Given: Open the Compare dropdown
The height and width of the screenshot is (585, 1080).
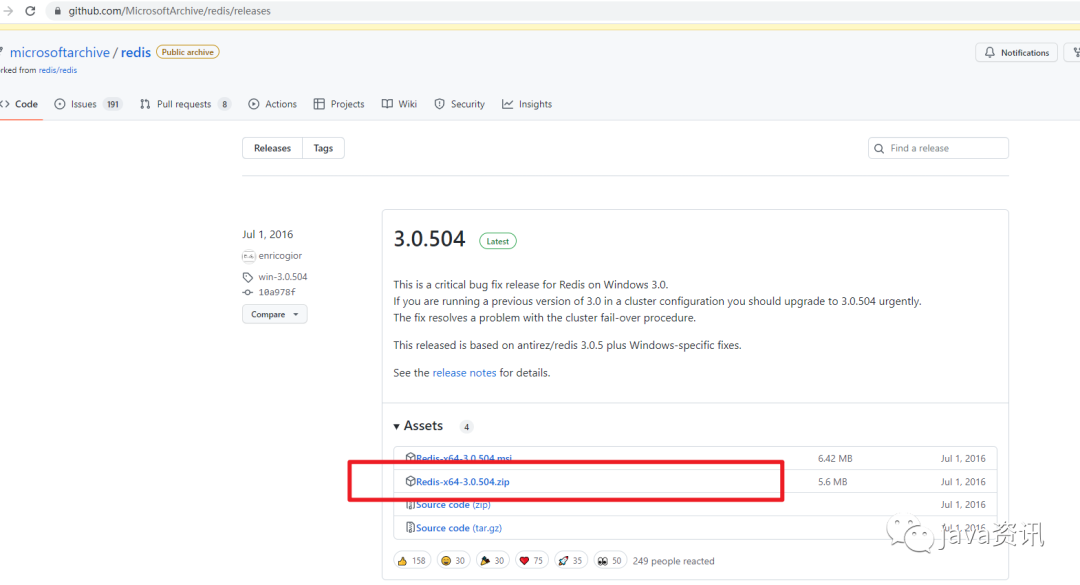Looking at the screenshot, I should pyautogui.click(x=274, y=314).
